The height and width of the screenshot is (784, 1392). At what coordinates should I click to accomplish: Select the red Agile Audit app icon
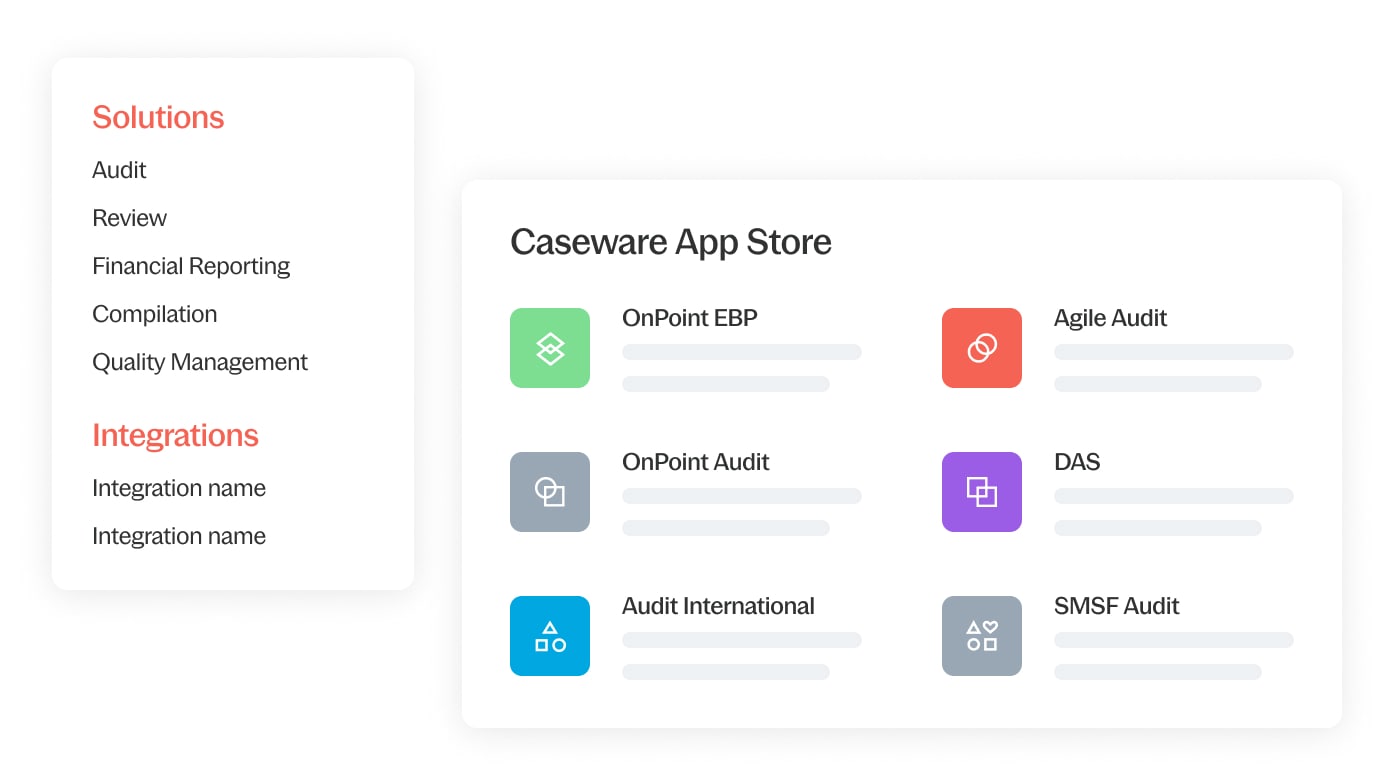(x=982, y=348)
